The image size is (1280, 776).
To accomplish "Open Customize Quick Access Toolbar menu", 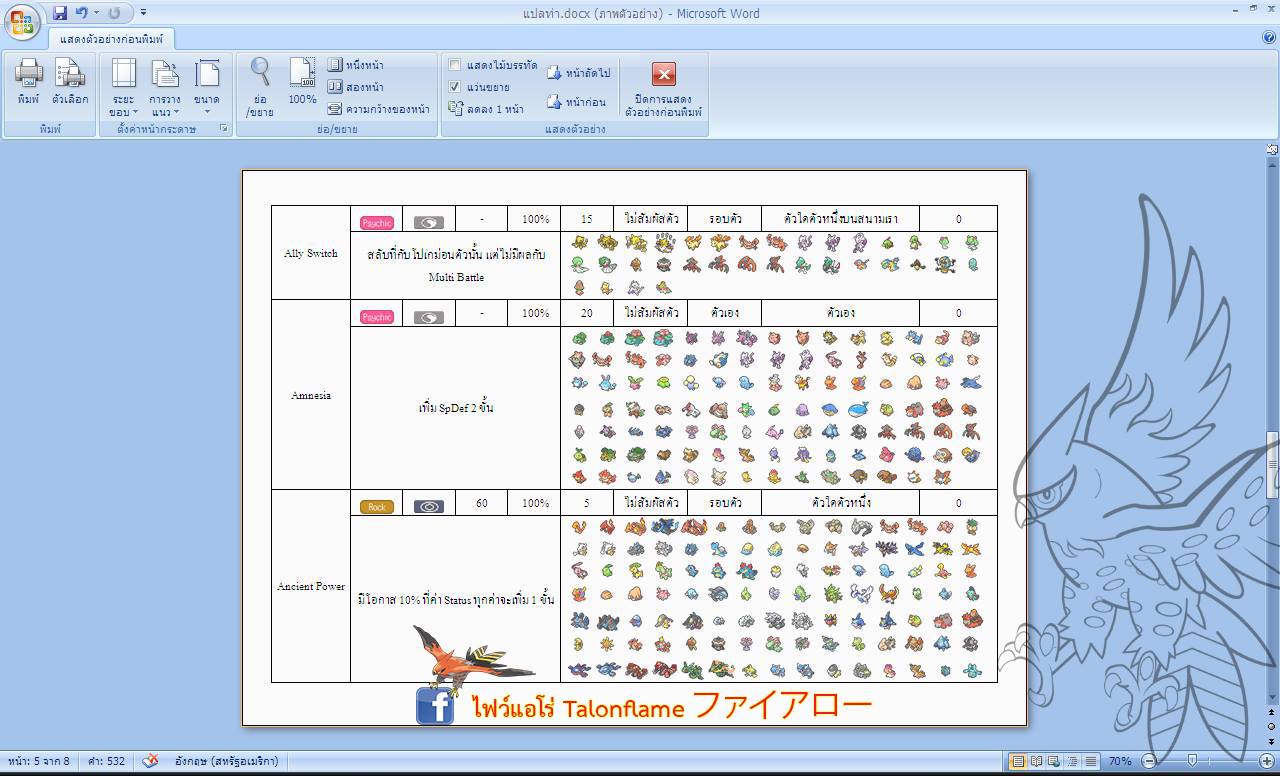I will coord(143,13).
